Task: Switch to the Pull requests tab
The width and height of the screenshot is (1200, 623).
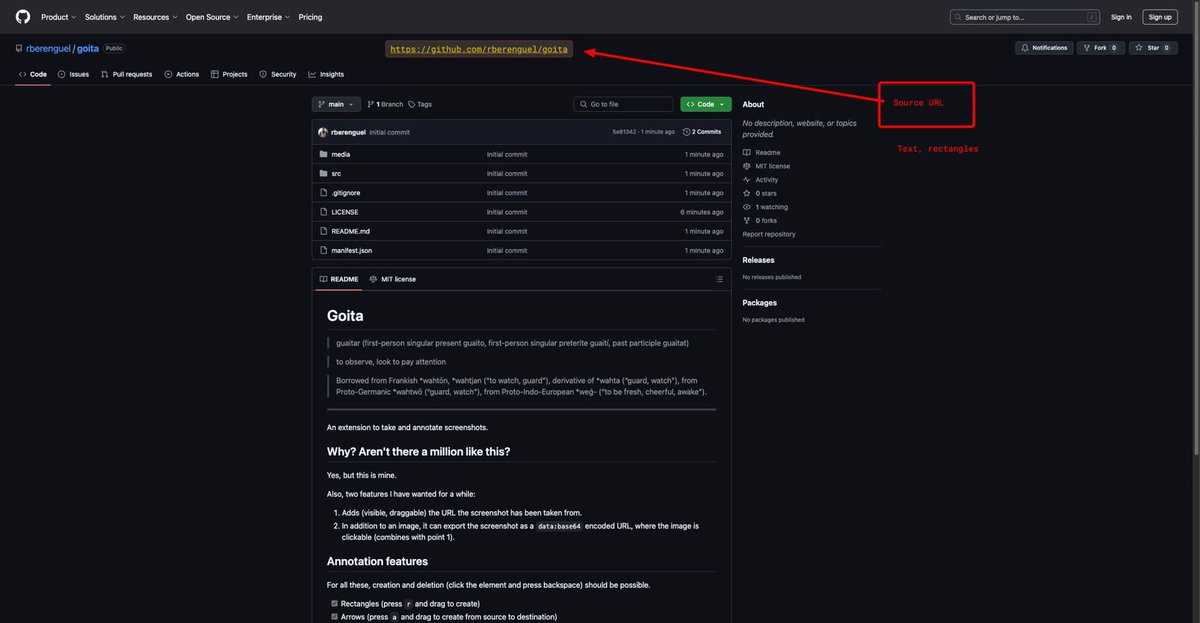Action: pyautogui.click(x=126, y=74)
